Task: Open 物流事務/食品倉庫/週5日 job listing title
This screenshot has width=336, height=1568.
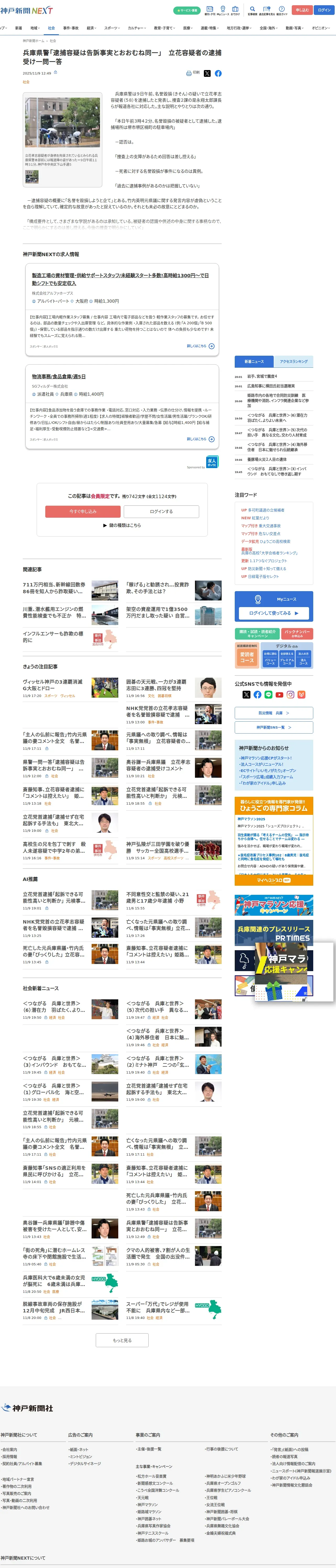Action: pyautogui.click(x=59, y=377)
